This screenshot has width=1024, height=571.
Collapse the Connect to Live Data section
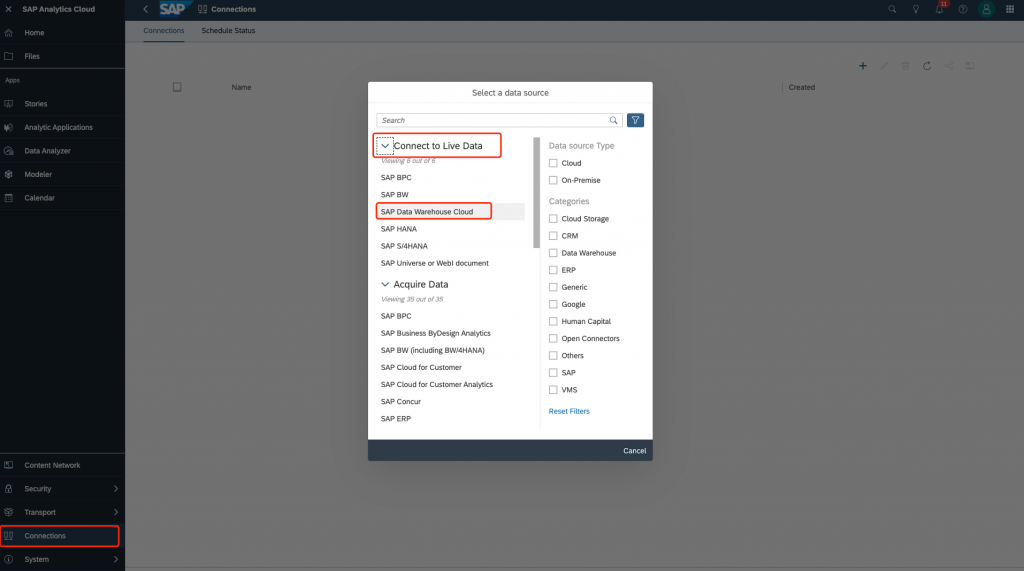pyautogui.click(x=385, y=146)
